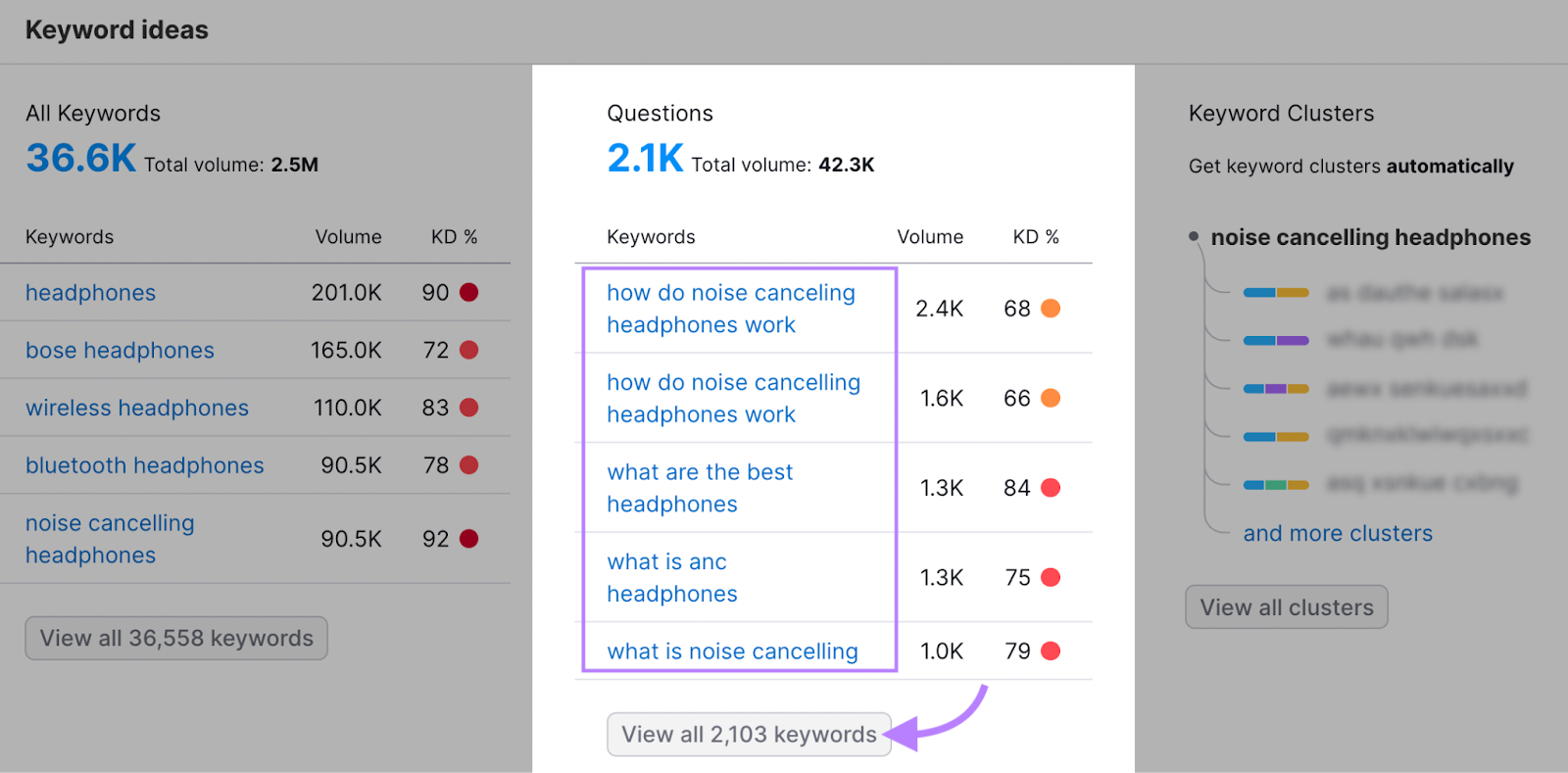Select the 'noise cancelling headphones' cluster node
Screen dimensions: 1568x773
pyautogui.click(x=1370, y=238)
